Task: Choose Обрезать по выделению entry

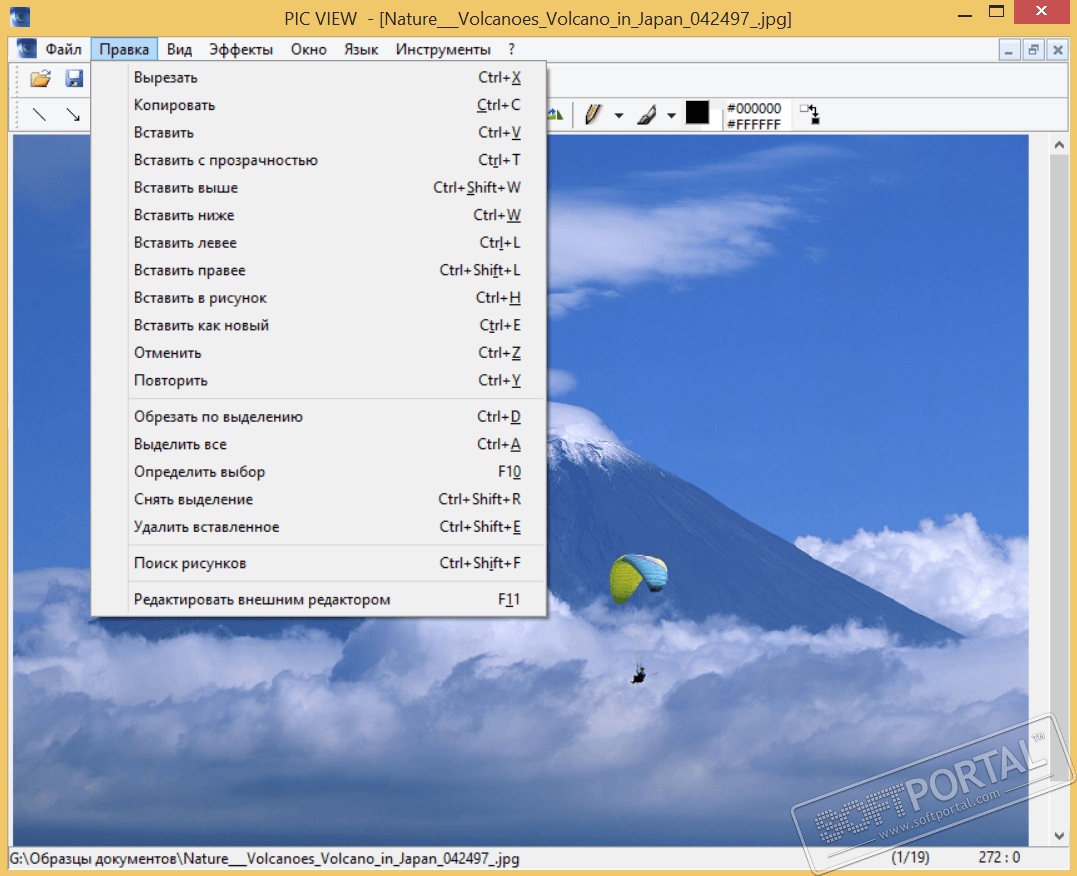Action: click(319, 416)
